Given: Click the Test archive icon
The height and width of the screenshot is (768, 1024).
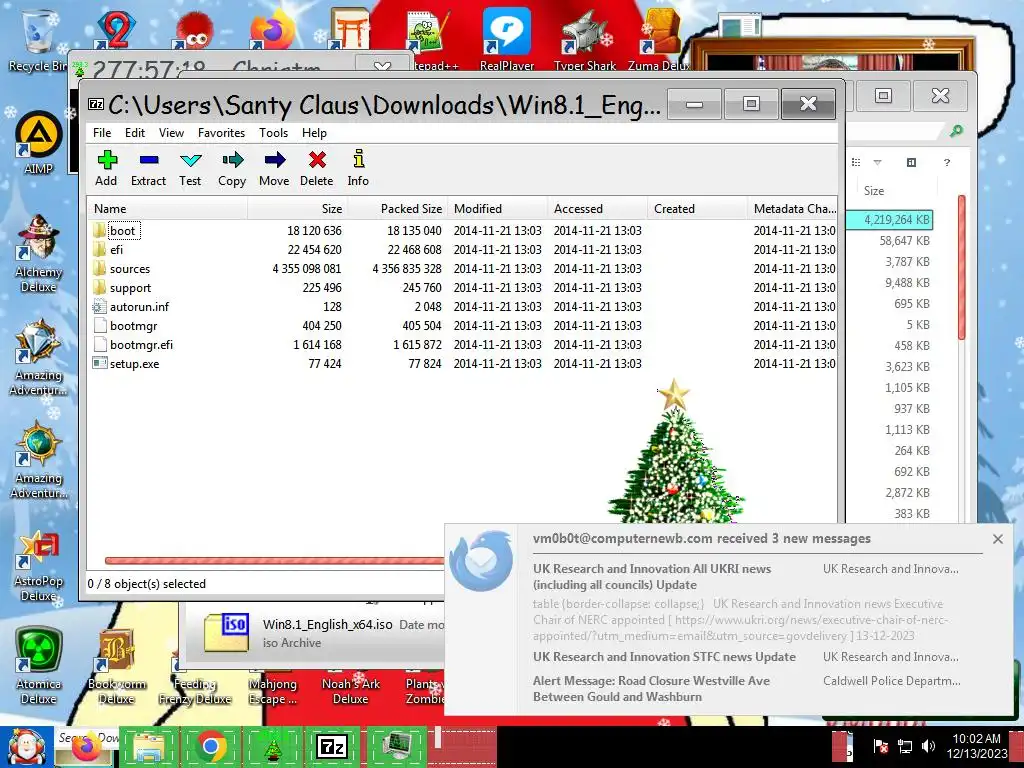Looking at the screenshot, I should click(x=190, y=168).
